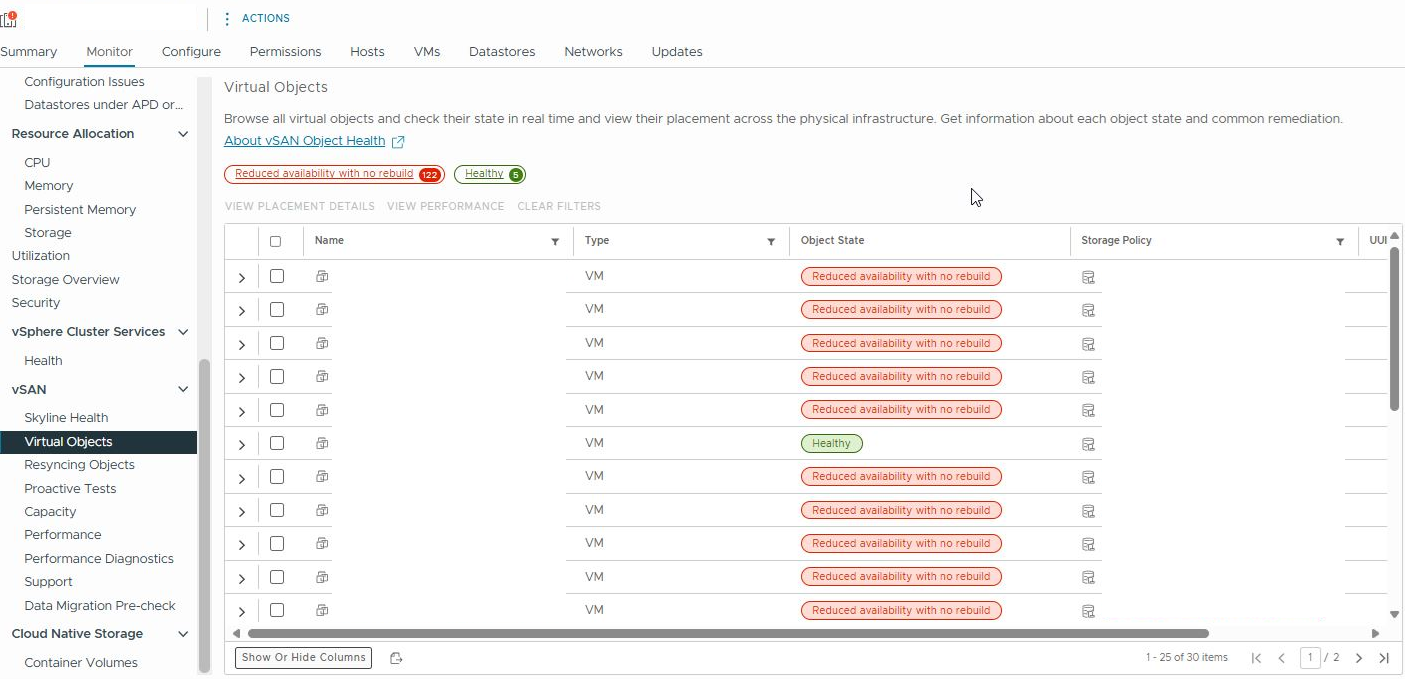Click the Name column filter icon

pyautogui.click(x=555, y=242)
